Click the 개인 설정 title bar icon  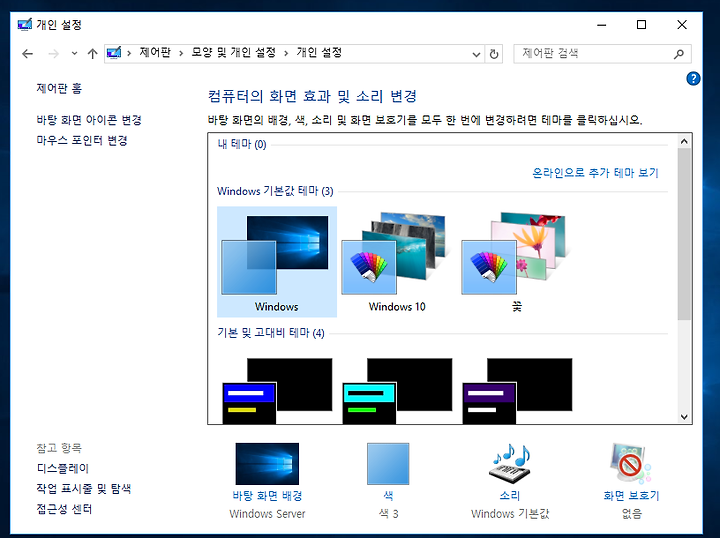tap(25, 24)
